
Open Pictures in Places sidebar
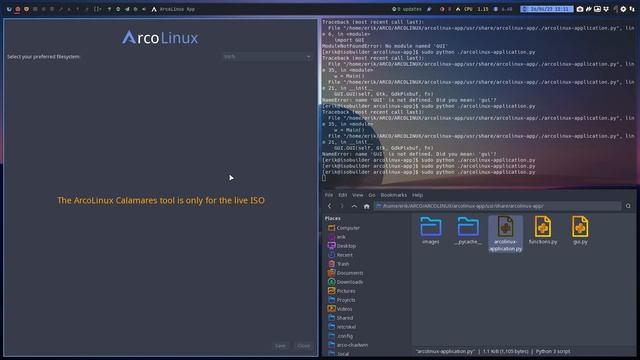tap(342, 291)
